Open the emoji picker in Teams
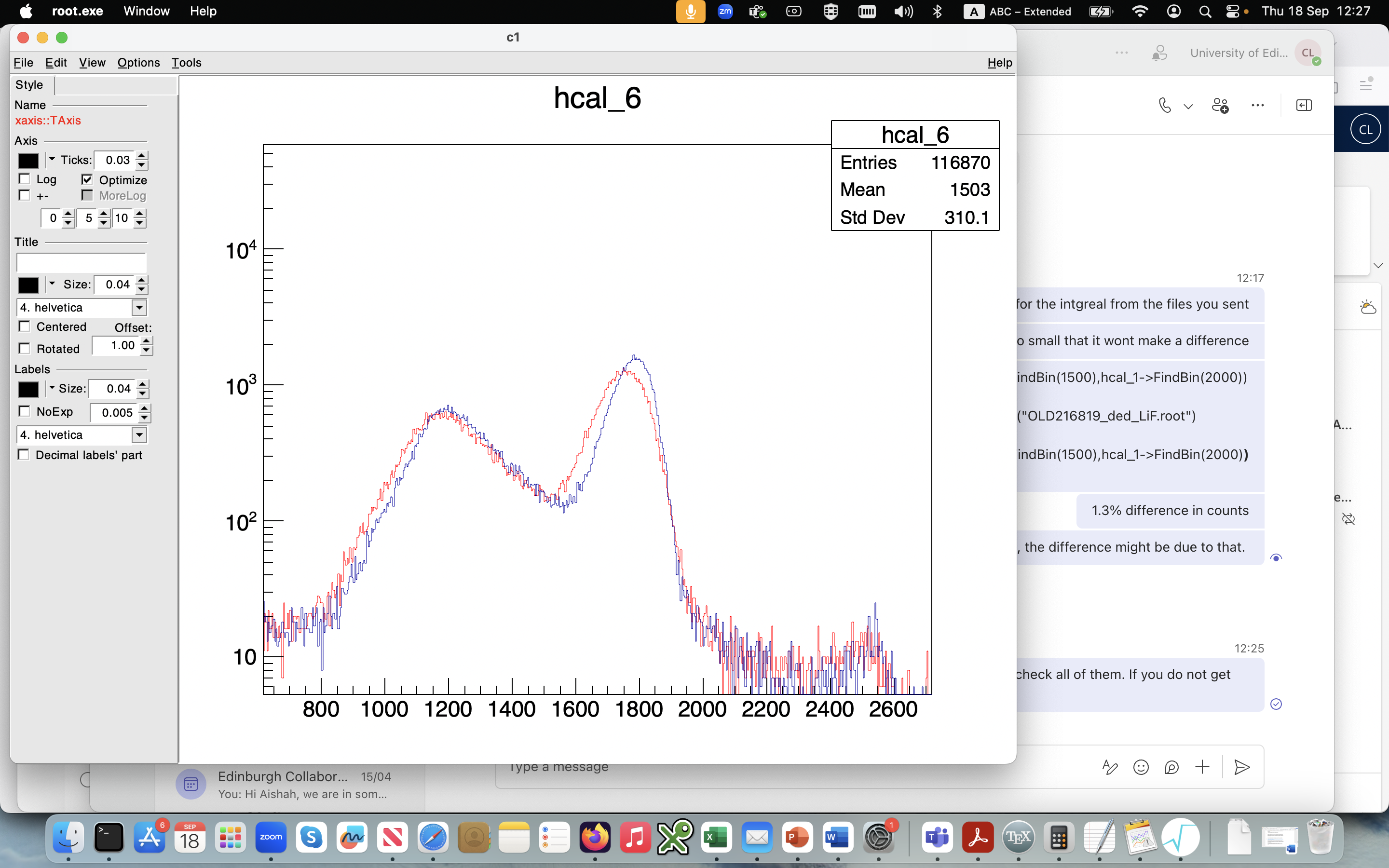The width and height of the screenshot is (1389, 868). [1141, 767]
